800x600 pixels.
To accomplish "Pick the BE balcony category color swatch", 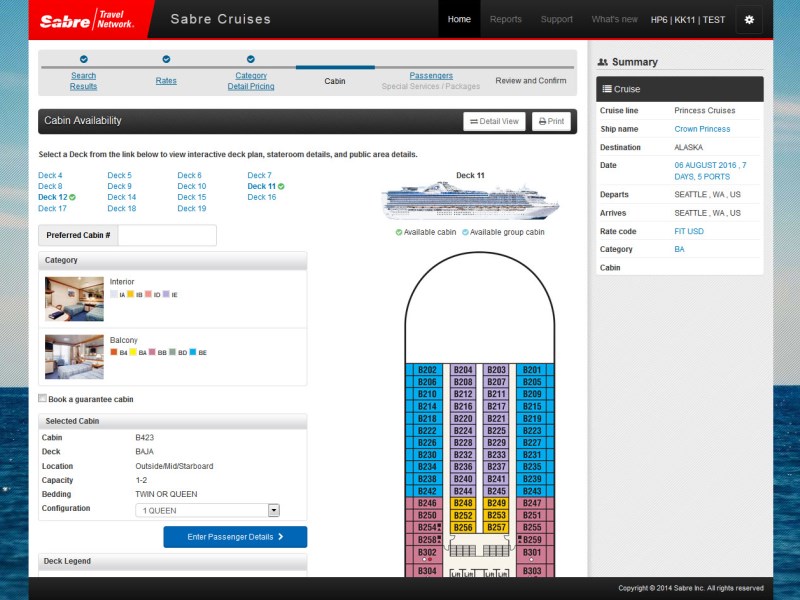I will point(193,352).
